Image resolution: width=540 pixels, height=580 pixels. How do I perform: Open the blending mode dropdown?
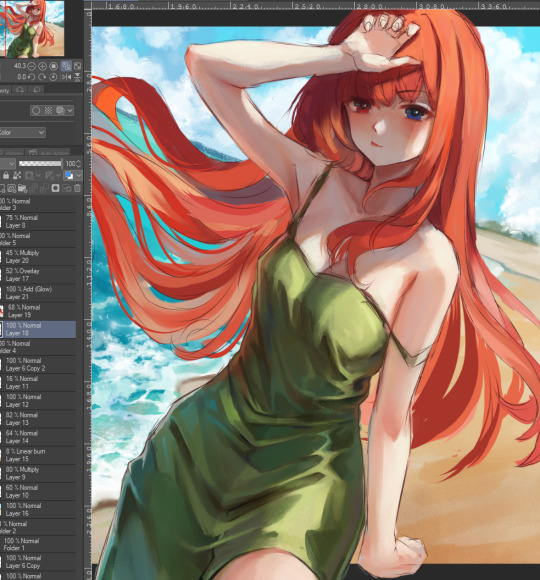(7, 163)
